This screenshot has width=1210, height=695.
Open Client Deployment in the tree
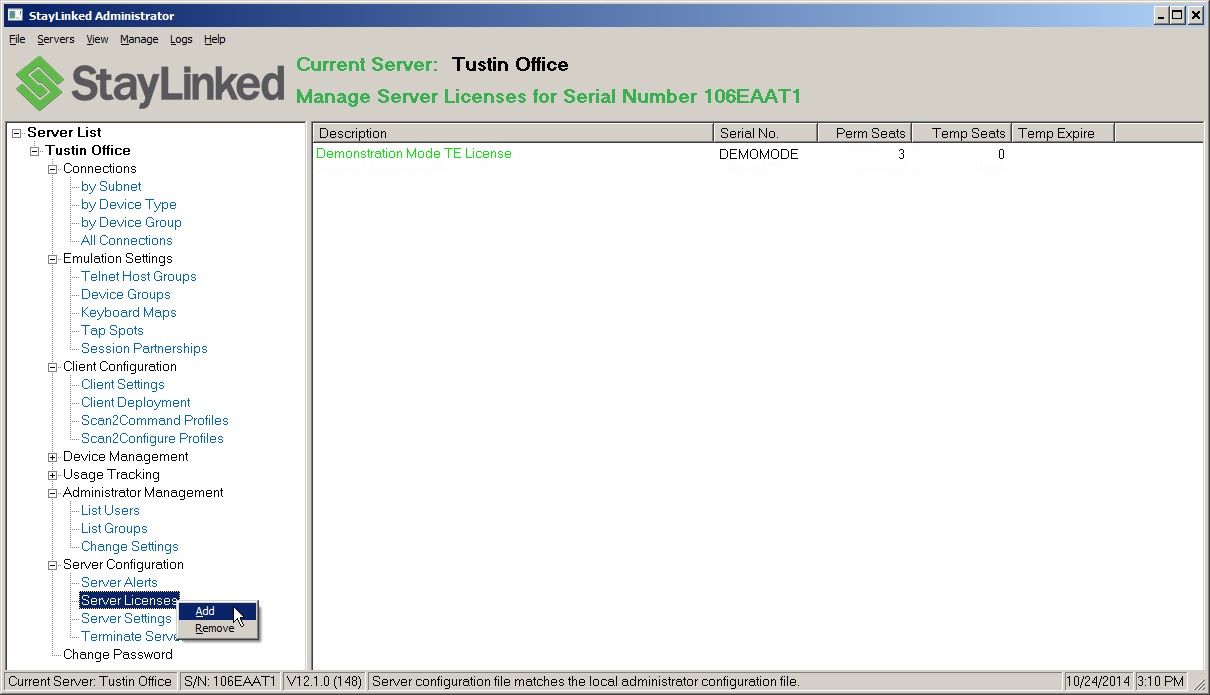pos(134,402)
